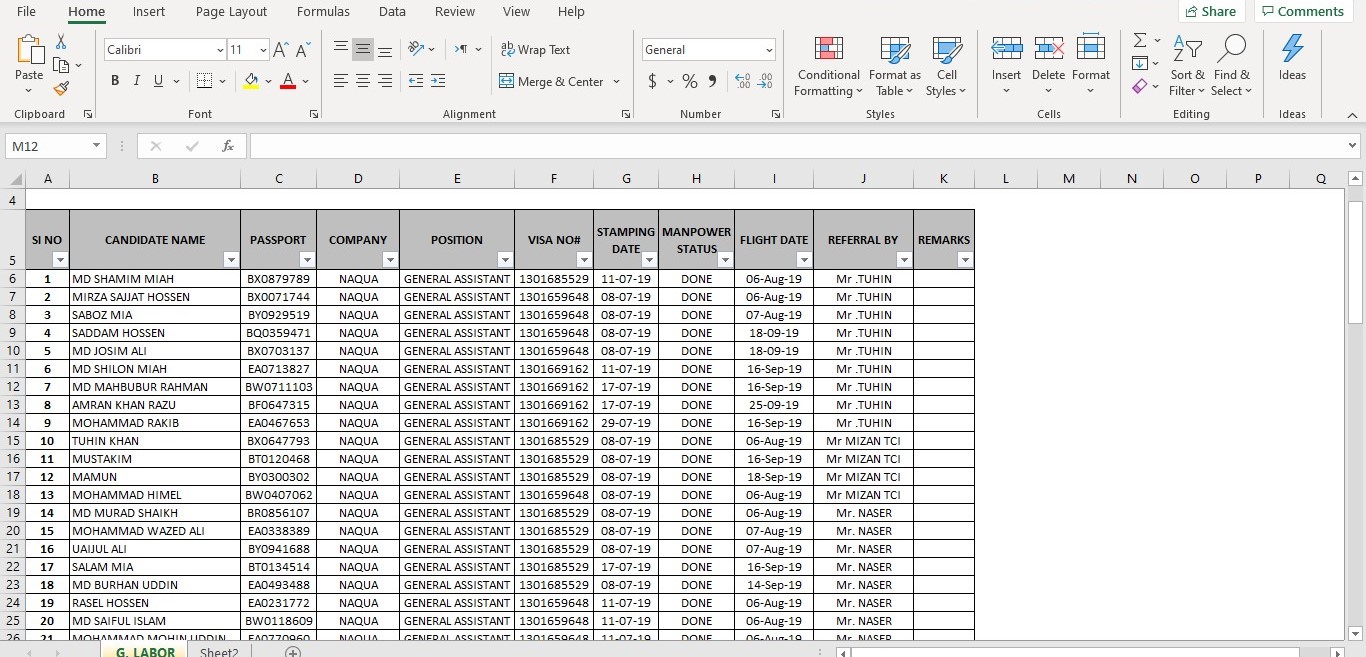1366x657 pixels.
Task: Toggle Wrap Text option
Action: [535, 50]
